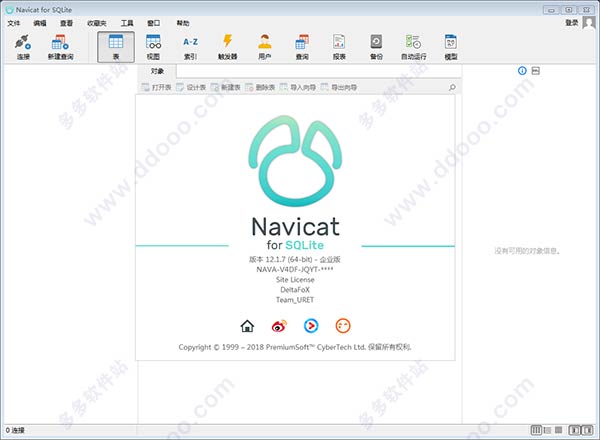Image resolution: width=600 pixels, height=440 pixels.
Task: Click the 新建表 new table button
Action: [x=226, y=87]
